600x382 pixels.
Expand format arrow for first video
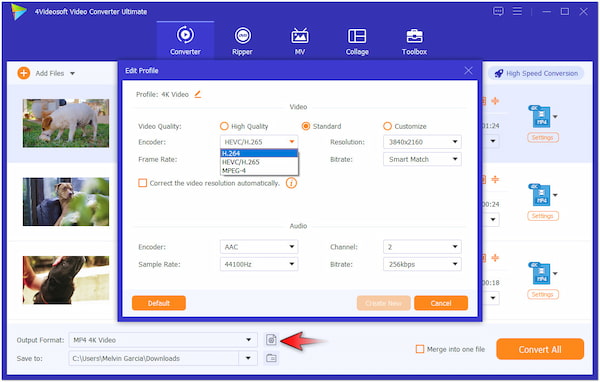coord(555,117)
